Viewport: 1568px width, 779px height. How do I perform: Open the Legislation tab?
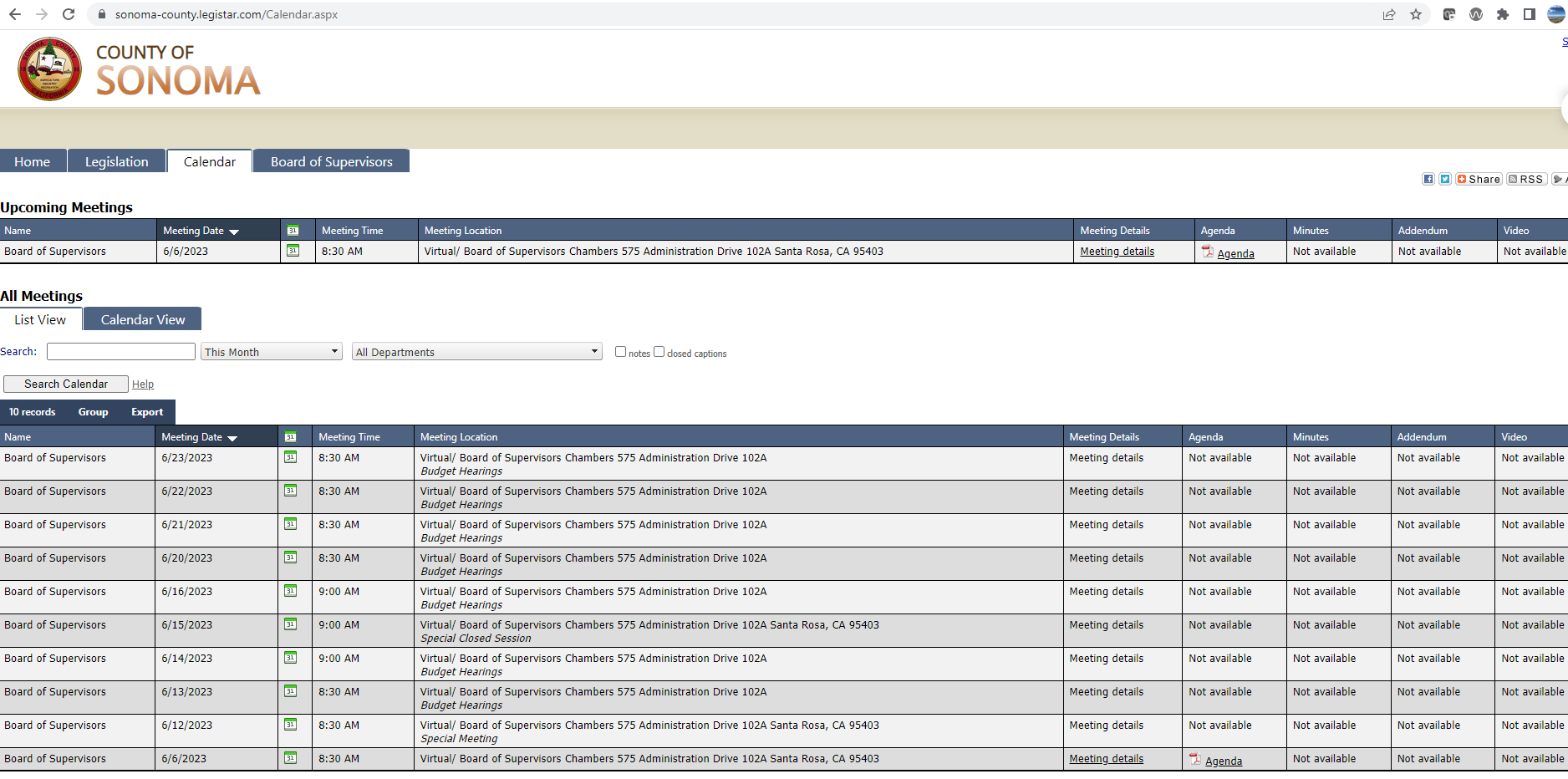point(116,161)
